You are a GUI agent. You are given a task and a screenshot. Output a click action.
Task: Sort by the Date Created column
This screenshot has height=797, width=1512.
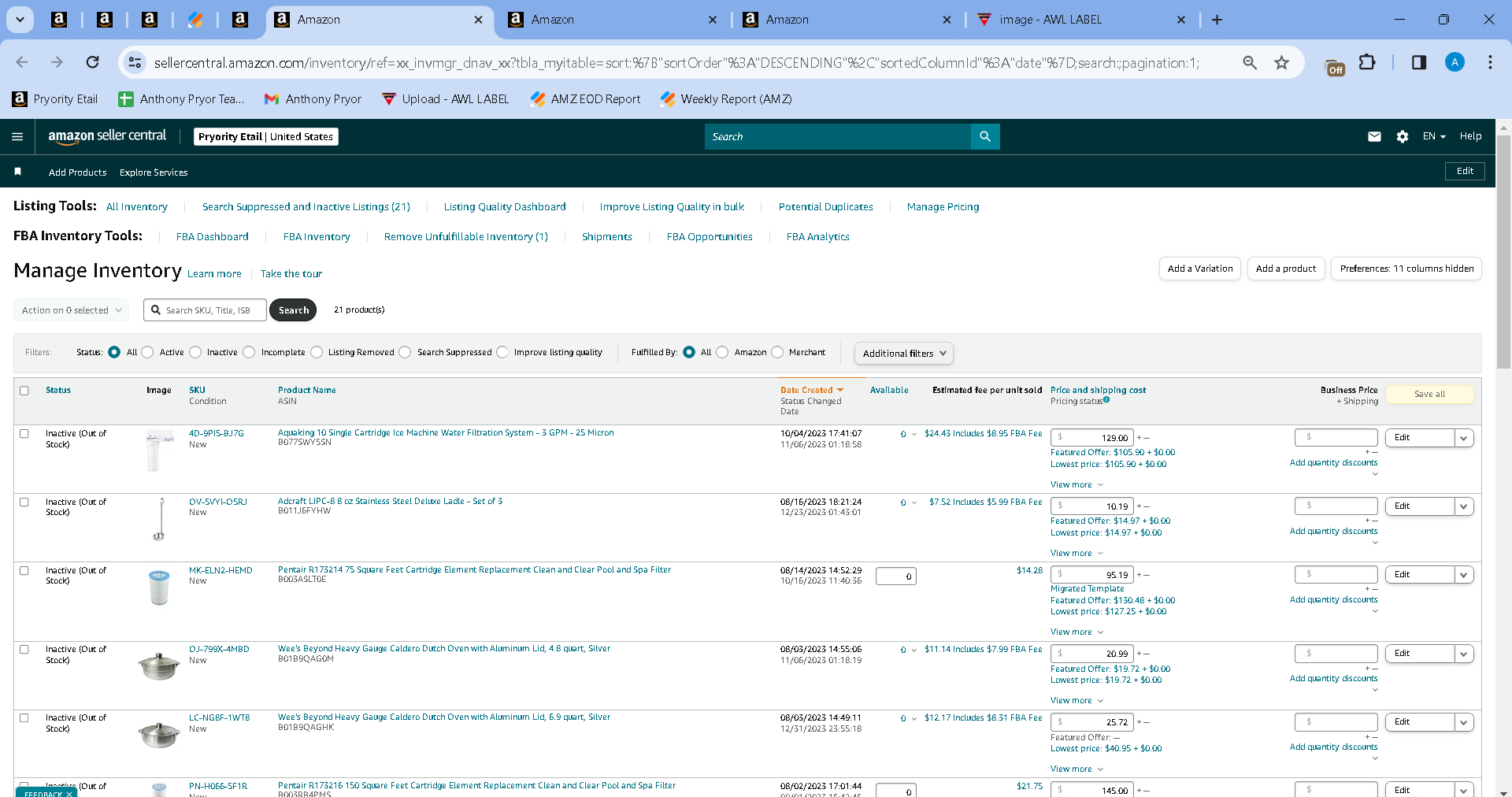coord(812,390)
